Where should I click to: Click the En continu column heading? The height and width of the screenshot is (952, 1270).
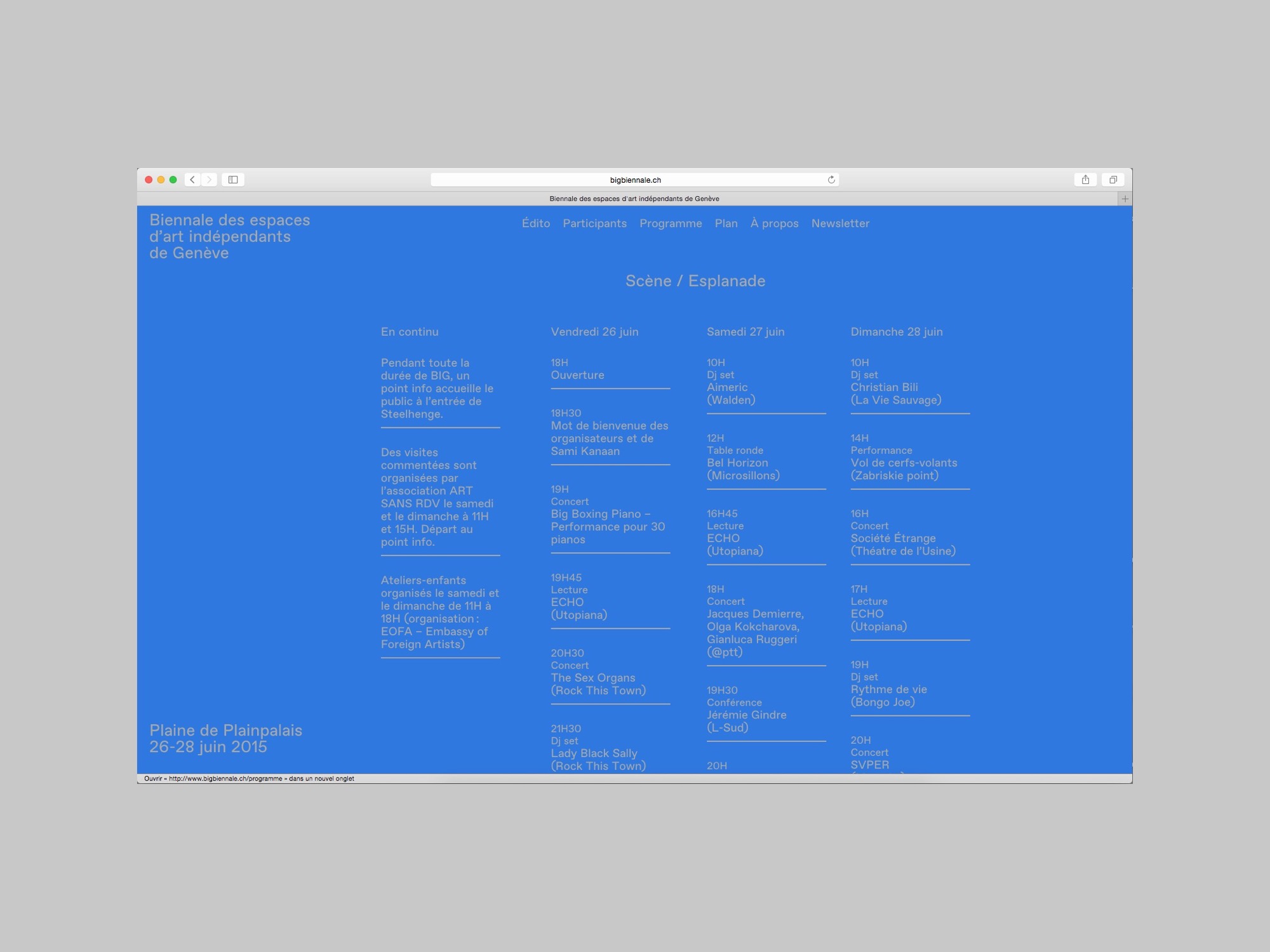[410, 332]
